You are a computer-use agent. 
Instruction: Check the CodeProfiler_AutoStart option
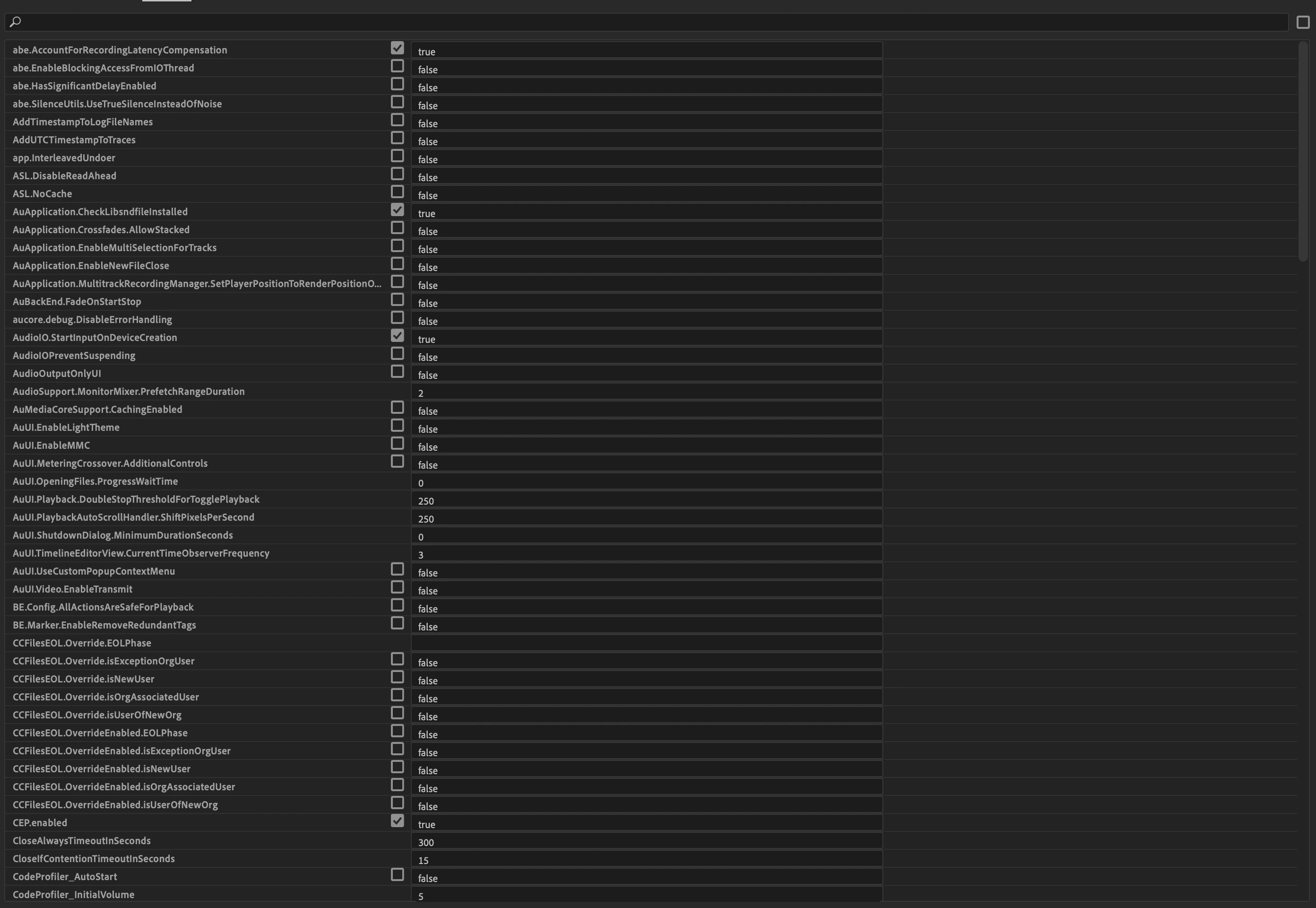point(397,875)
